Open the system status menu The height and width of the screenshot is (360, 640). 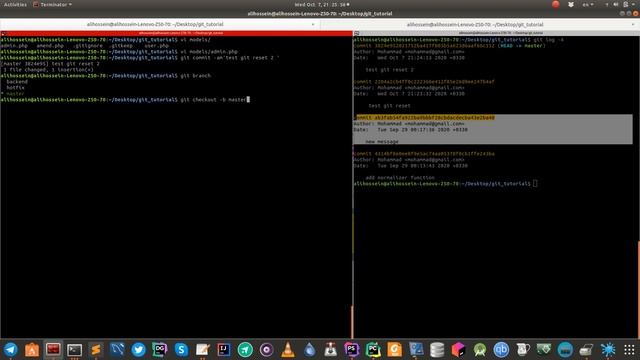pos(621,4)
